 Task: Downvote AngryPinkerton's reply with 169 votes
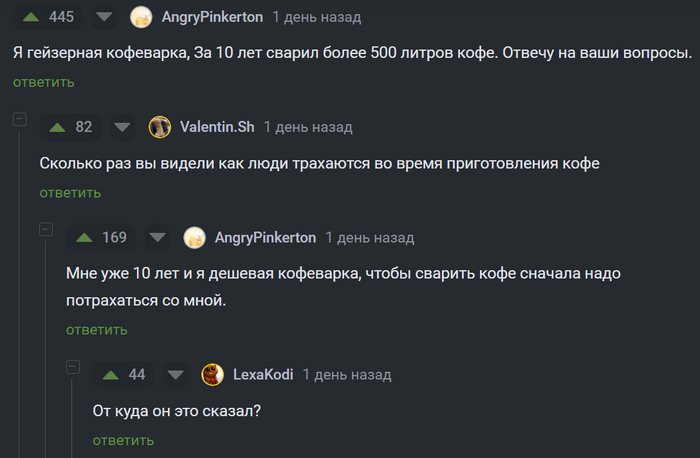pos(158,237)
